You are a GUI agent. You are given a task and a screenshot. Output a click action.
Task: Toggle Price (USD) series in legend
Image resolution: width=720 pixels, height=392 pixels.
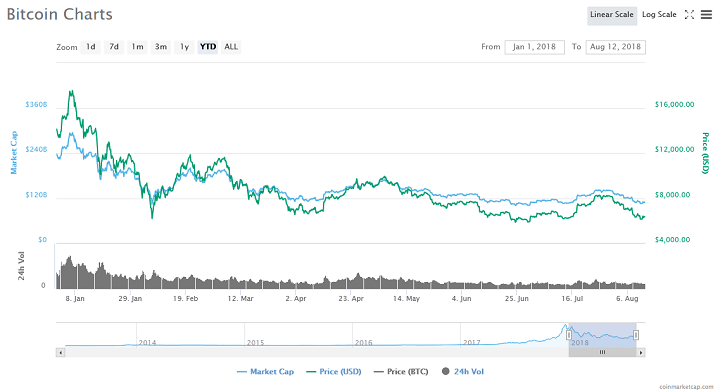coord(333,371)
